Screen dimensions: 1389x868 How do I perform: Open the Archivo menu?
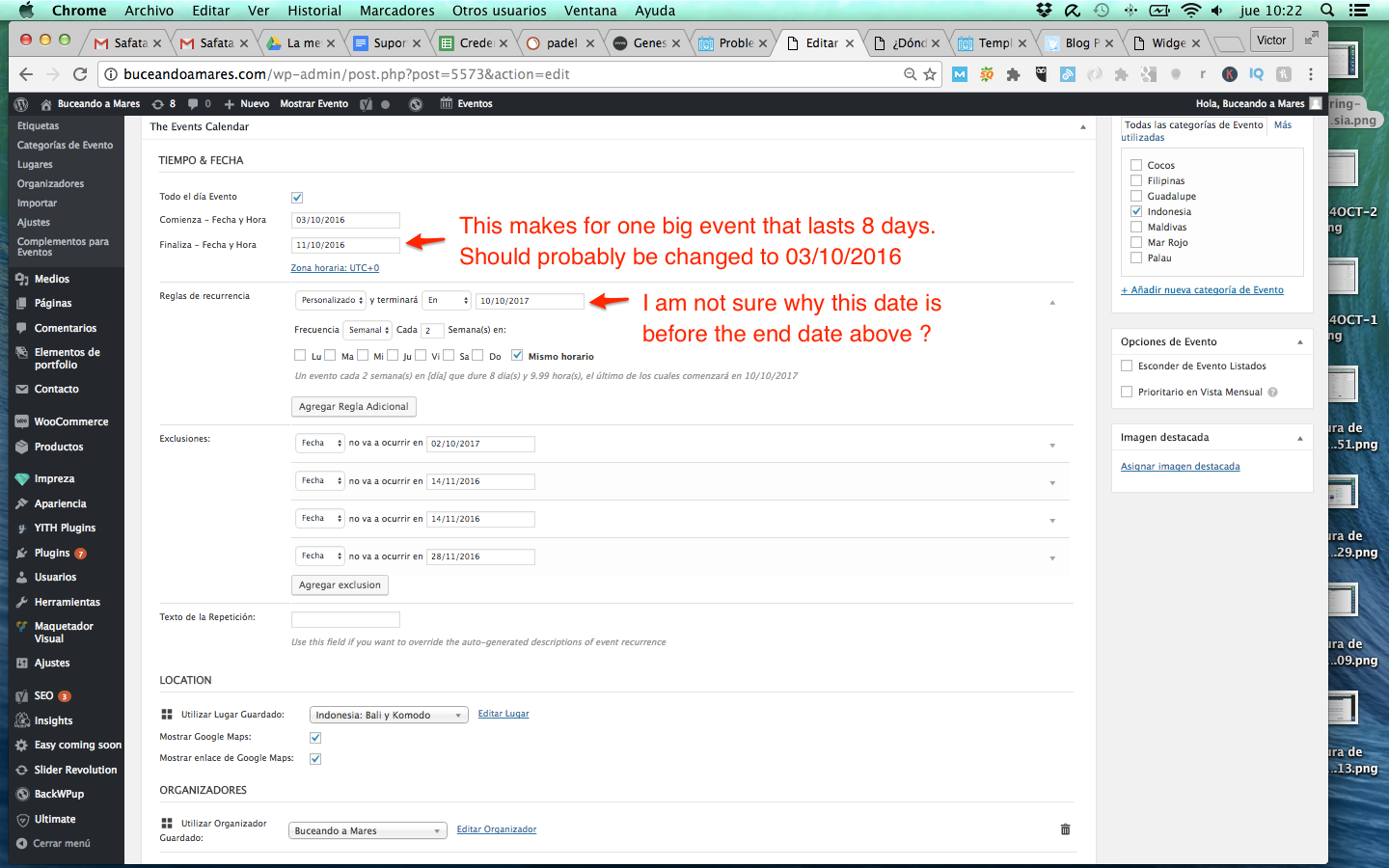[x=149, y=11]
